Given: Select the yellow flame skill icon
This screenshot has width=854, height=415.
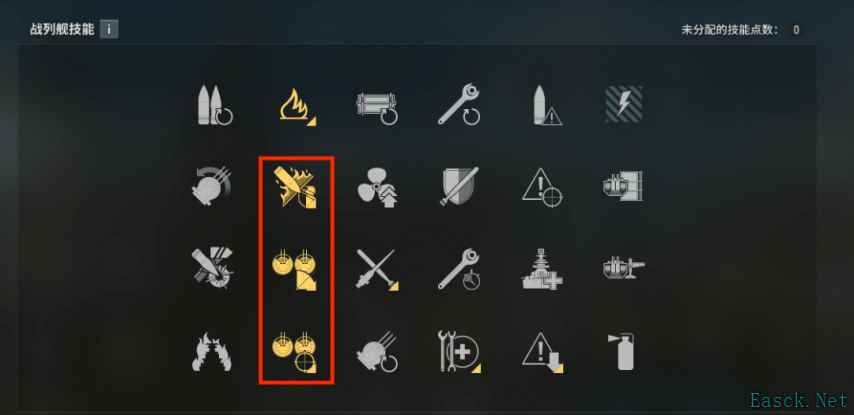Looking at the screenshot, I should (x=297, y=107).
